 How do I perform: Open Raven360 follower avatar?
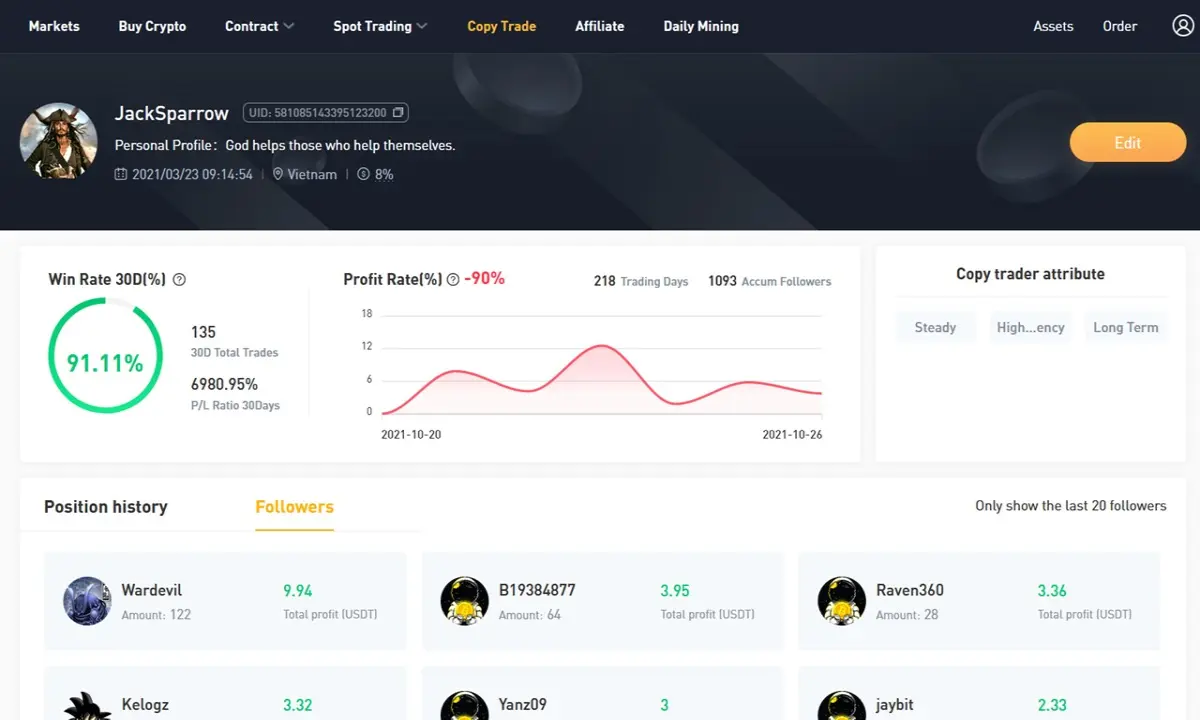click(x=841, y=601)
